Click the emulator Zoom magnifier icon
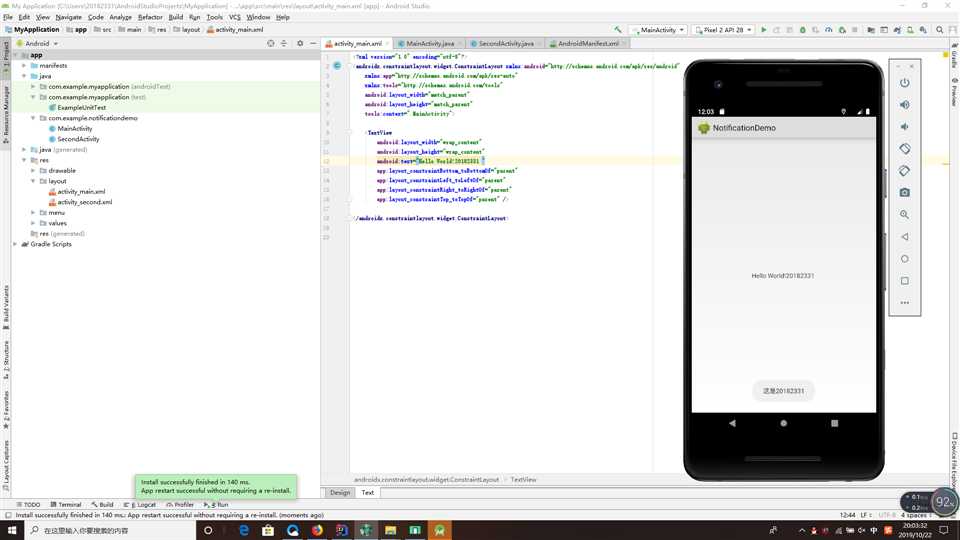This screenshot has width=960, height=540. click(904, 215)
